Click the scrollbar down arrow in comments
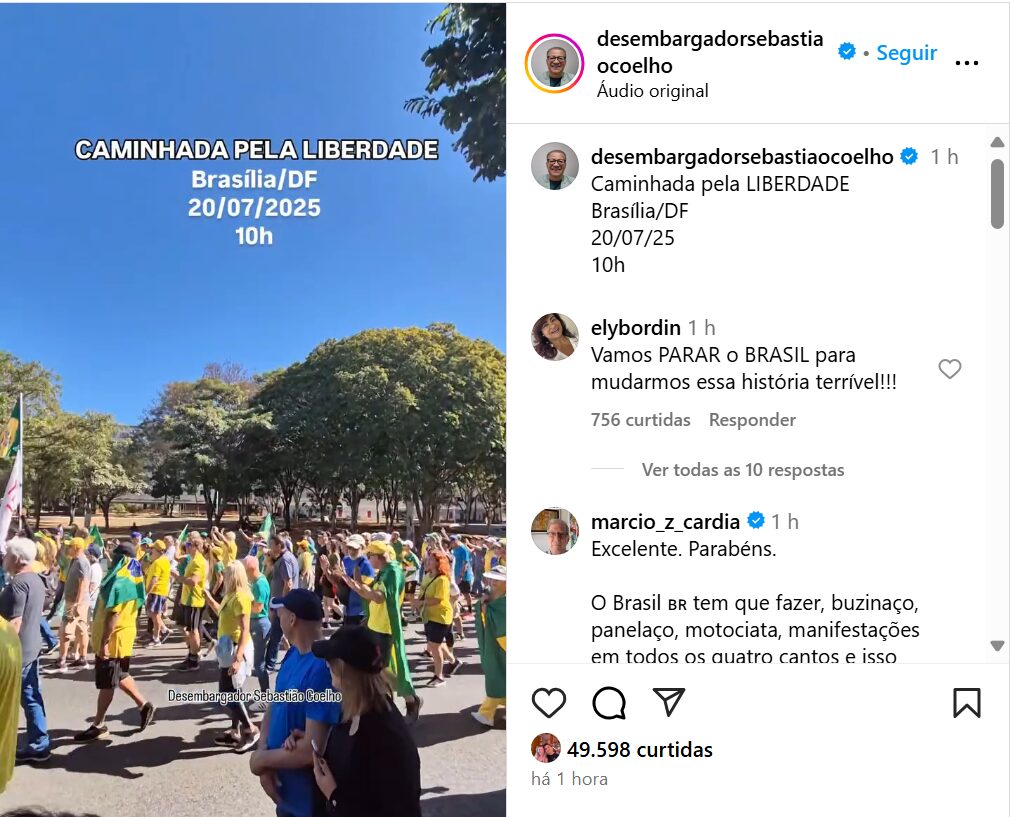 997,646
